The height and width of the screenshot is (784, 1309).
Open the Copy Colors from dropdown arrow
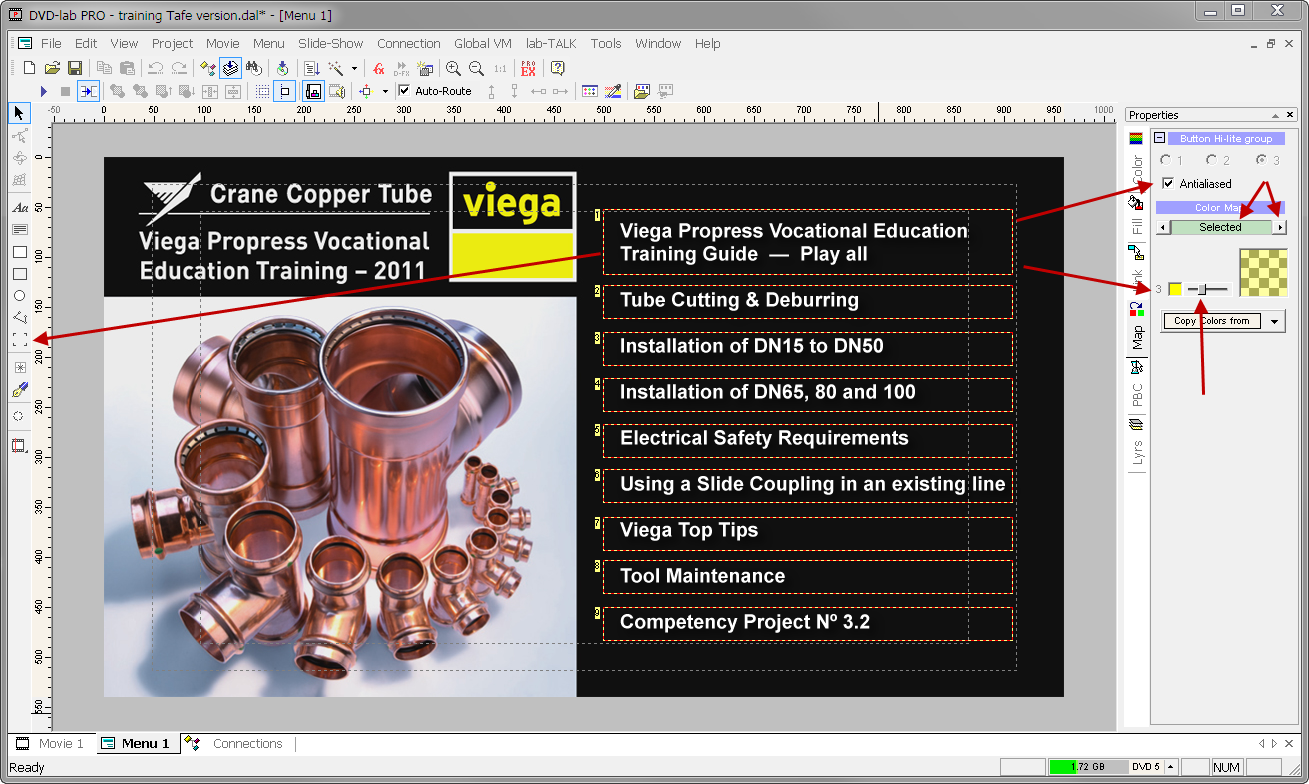coord(1274,321)
